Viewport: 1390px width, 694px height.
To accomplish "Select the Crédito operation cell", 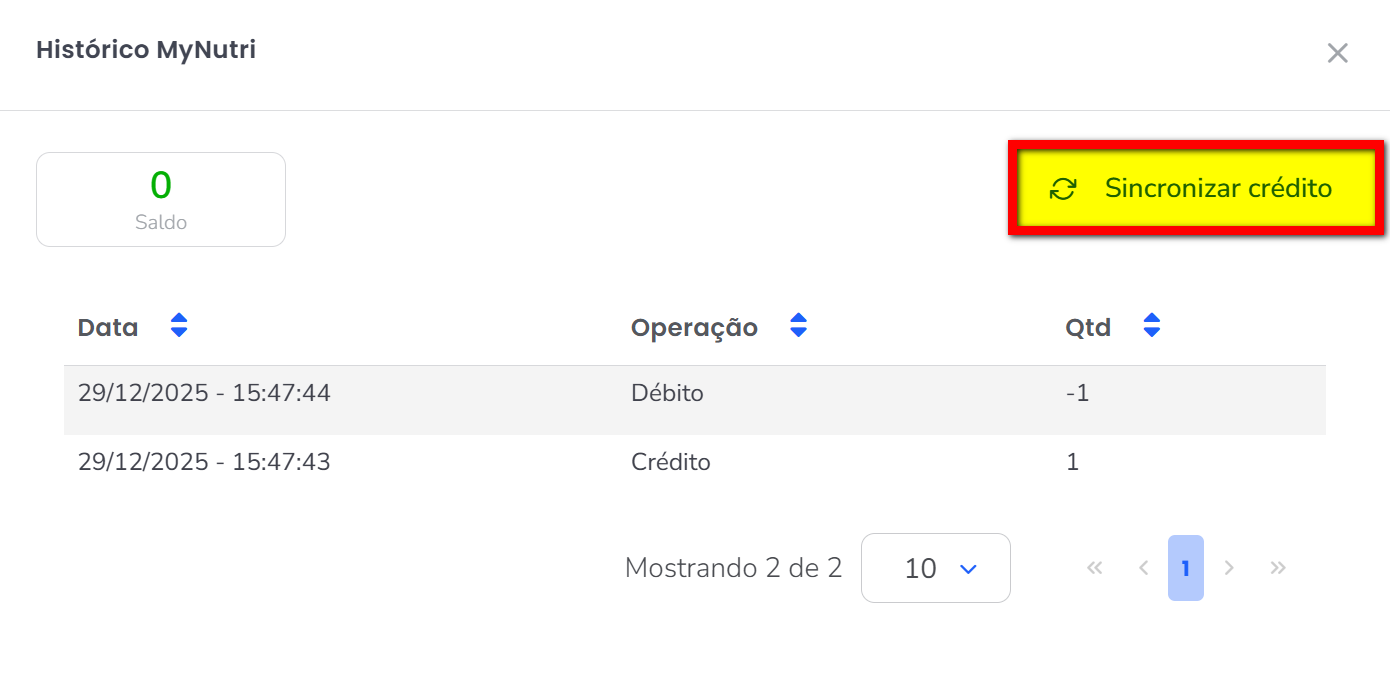I will coord(670,463).
